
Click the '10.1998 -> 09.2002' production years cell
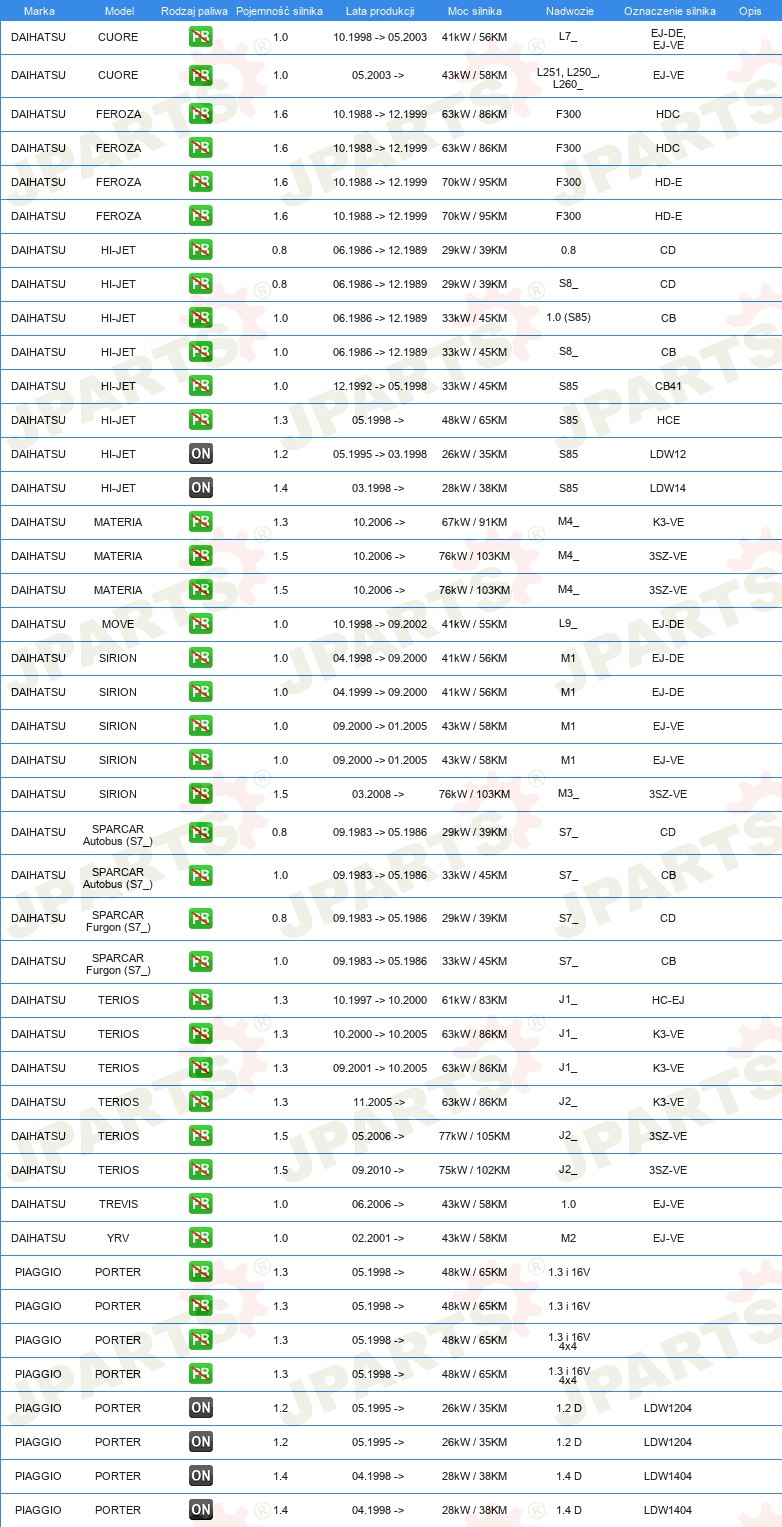(380, 624)
